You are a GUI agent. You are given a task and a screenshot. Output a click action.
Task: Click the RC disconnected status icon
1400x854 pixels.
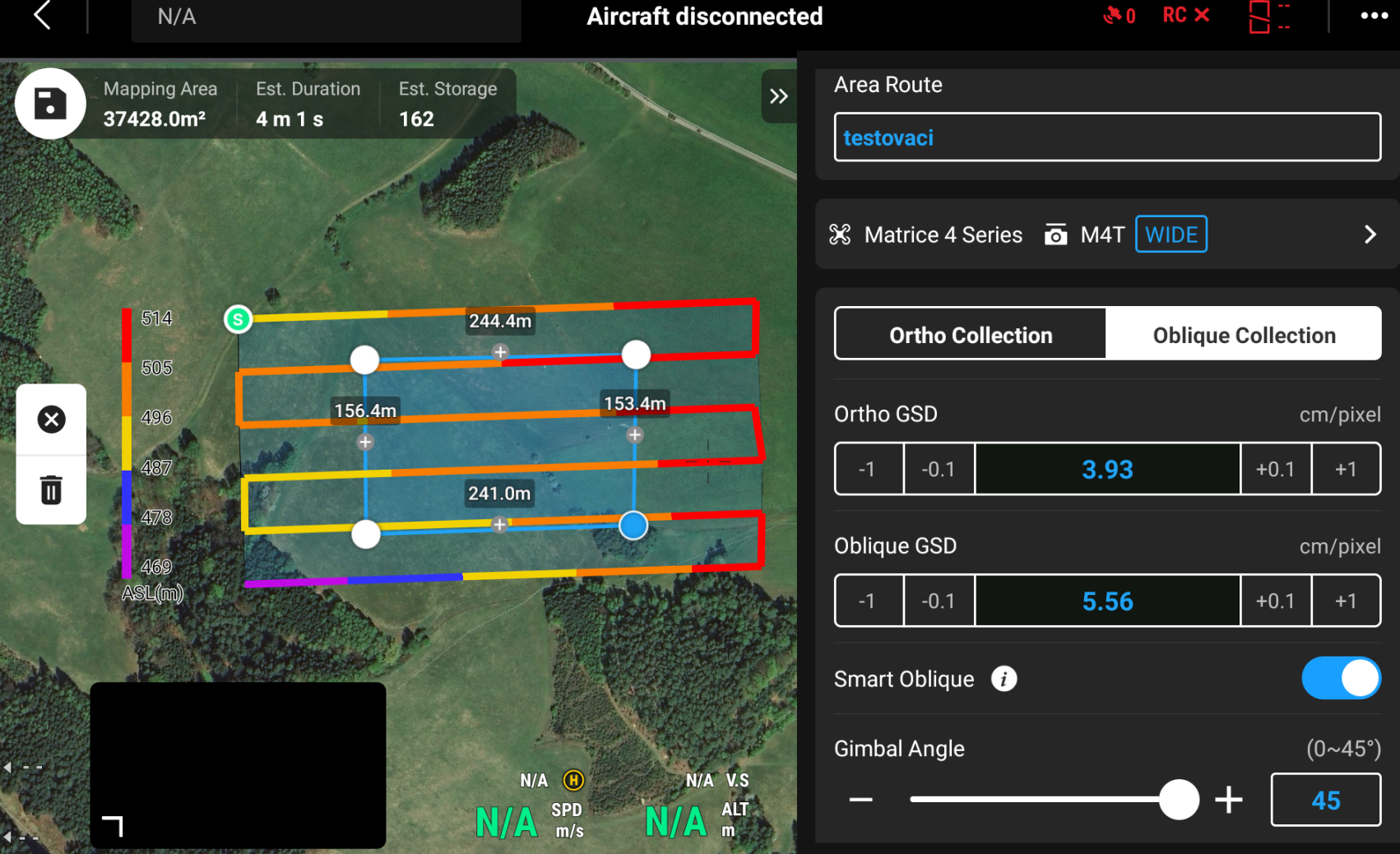[1185, 16]
